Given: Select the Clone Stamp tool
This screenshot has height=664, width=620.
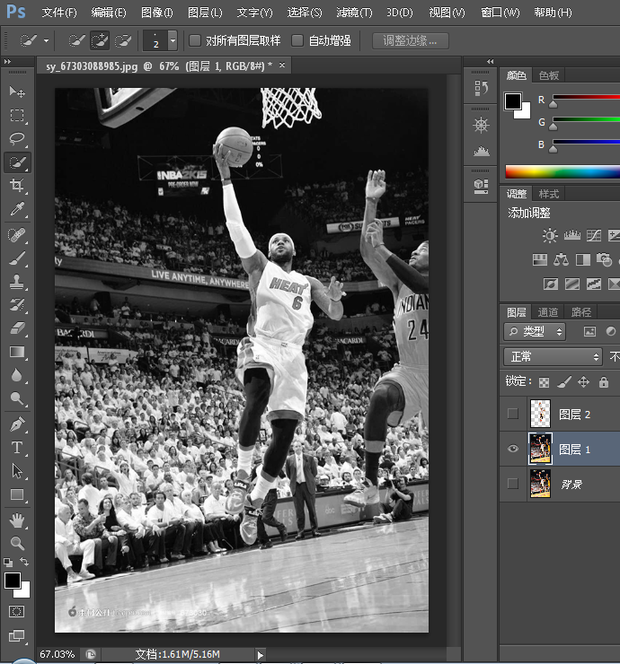Looking at the screenshot, I should coord(17,281).
